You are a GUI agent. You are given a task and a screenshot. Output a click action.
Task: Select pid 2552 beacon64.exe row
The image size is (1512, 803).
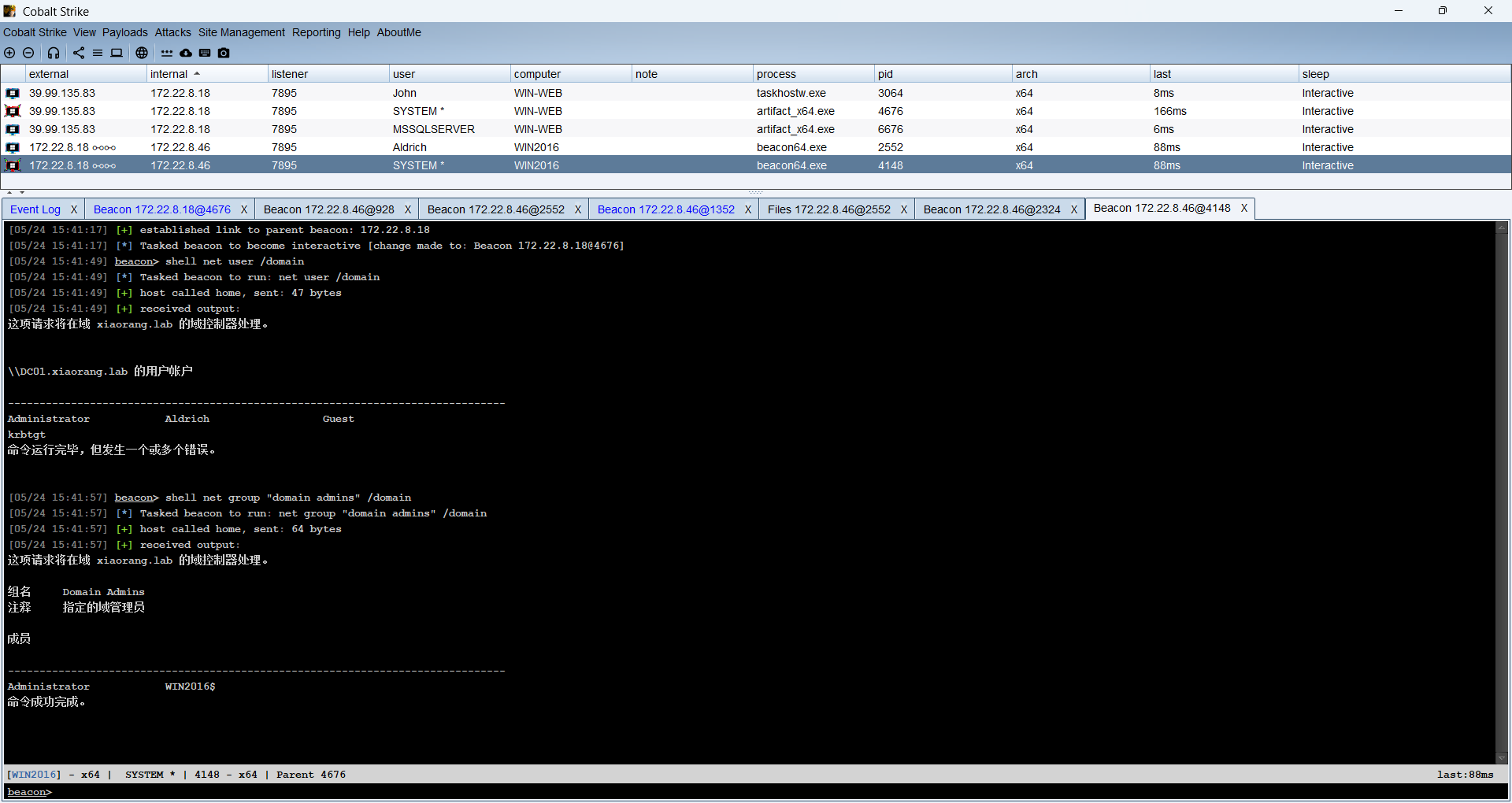pyautogui.click(x=756, y=147)
